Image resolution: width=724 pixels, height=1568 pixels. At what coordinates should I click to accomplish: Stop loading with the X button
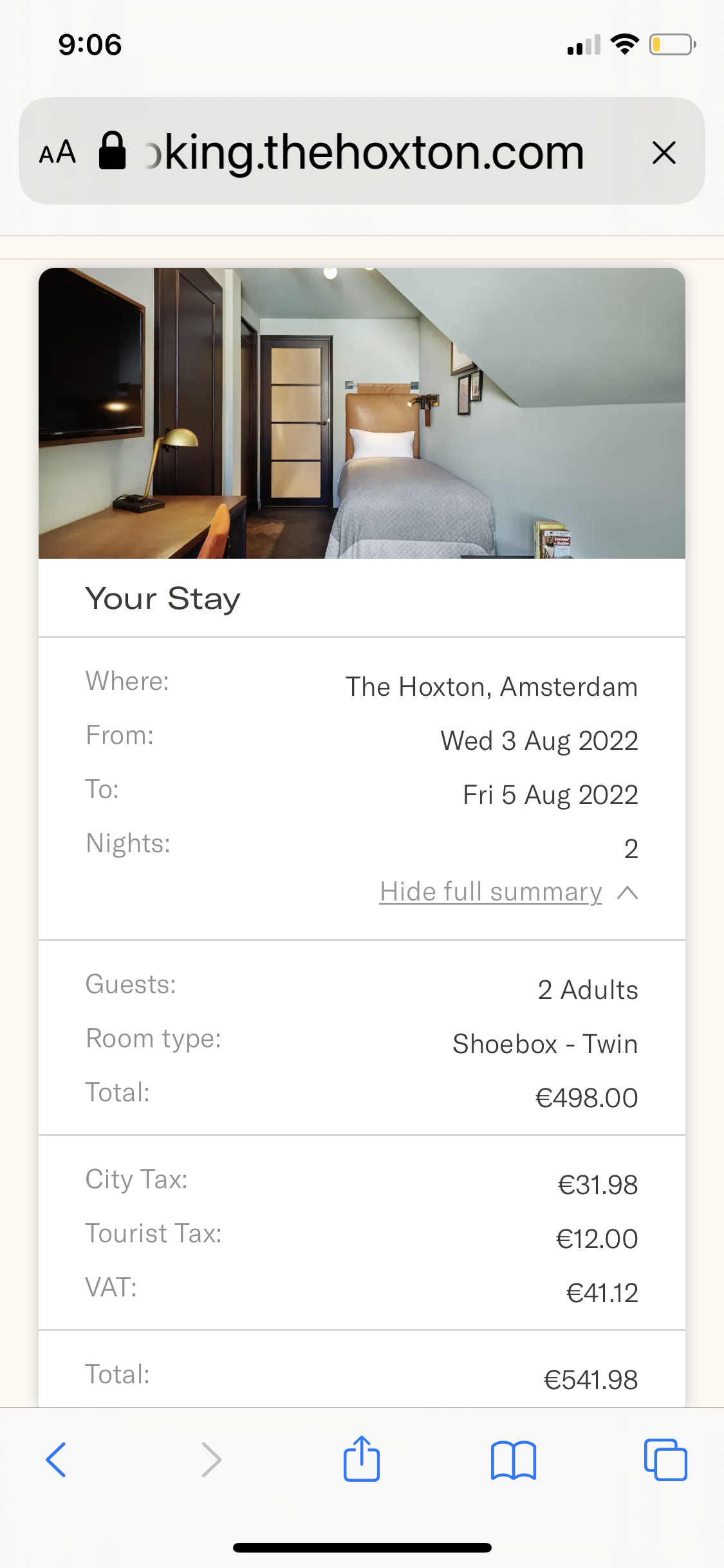(x=664, y=153)
